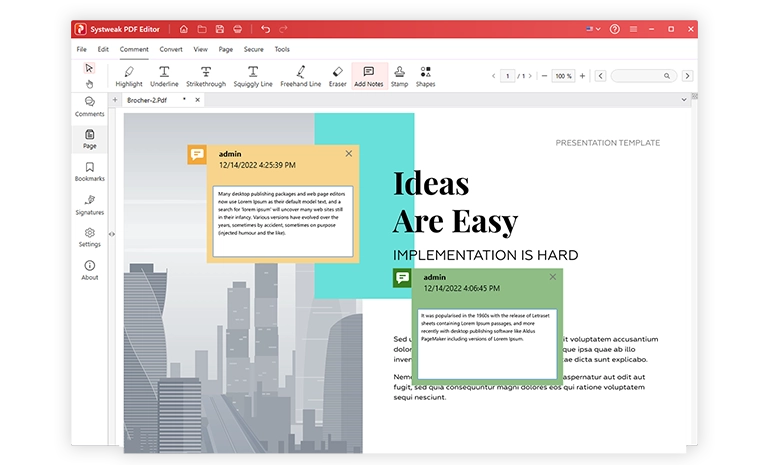Open the hamburger menu in title bar
The height and width of the screenshot is (465, 769).
(633, 29)
